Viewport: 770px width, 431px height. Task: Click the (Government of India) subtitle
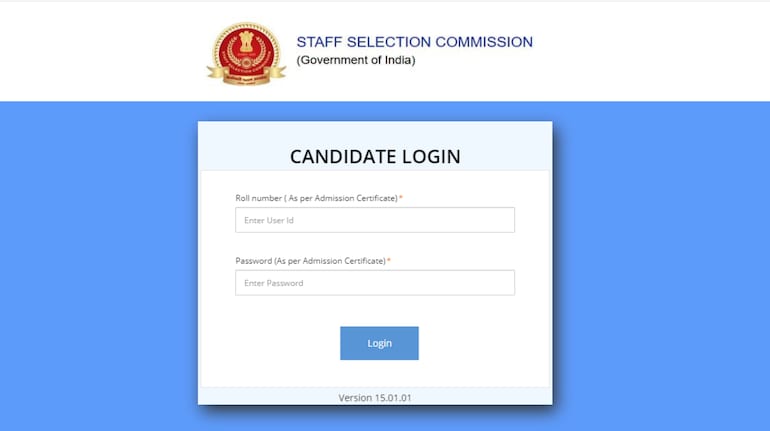point(355,60)
